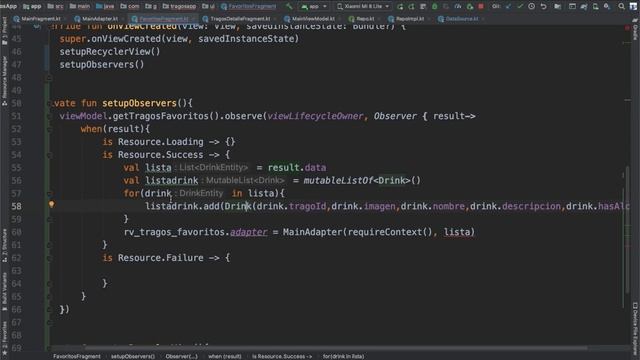Click 'for(drink in lista)' in the bottom breadcrumb
640x360 pixels.
point(343,356)
